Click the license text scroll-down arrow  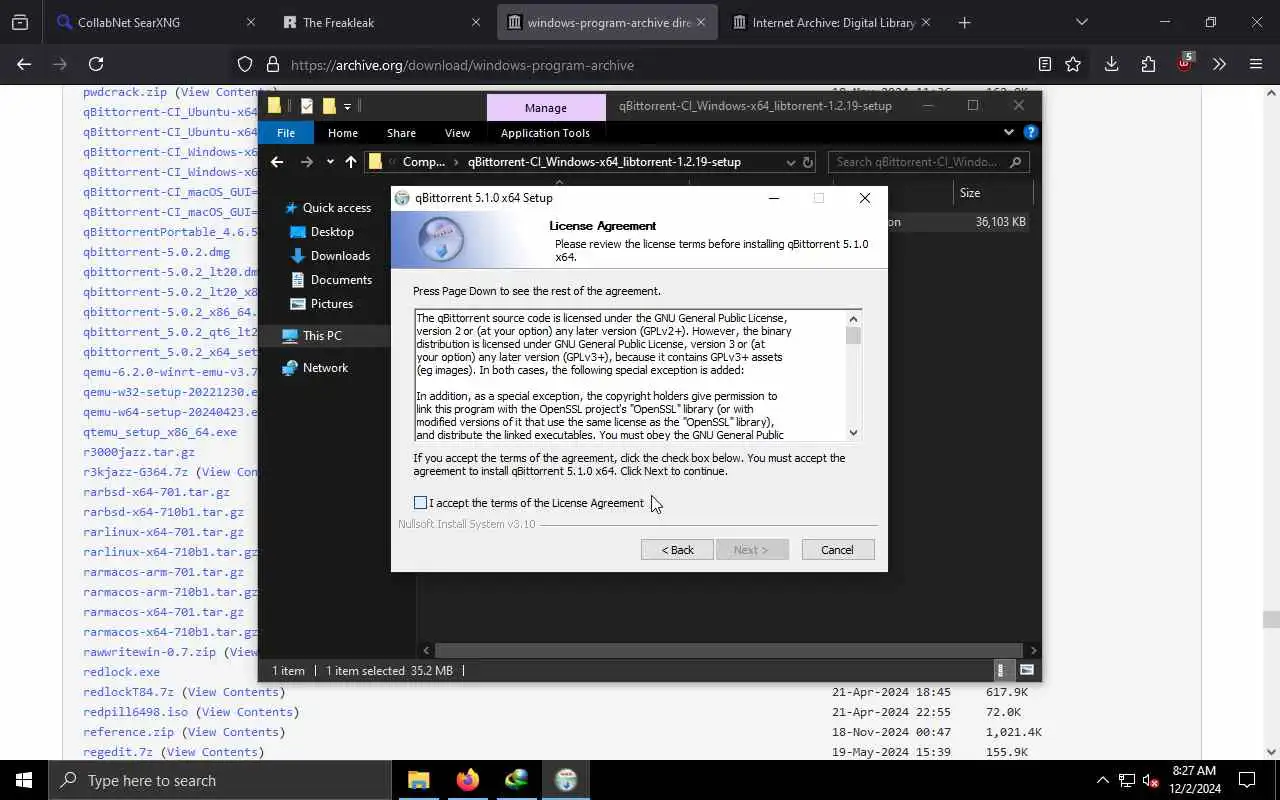[x=853, y=433]
